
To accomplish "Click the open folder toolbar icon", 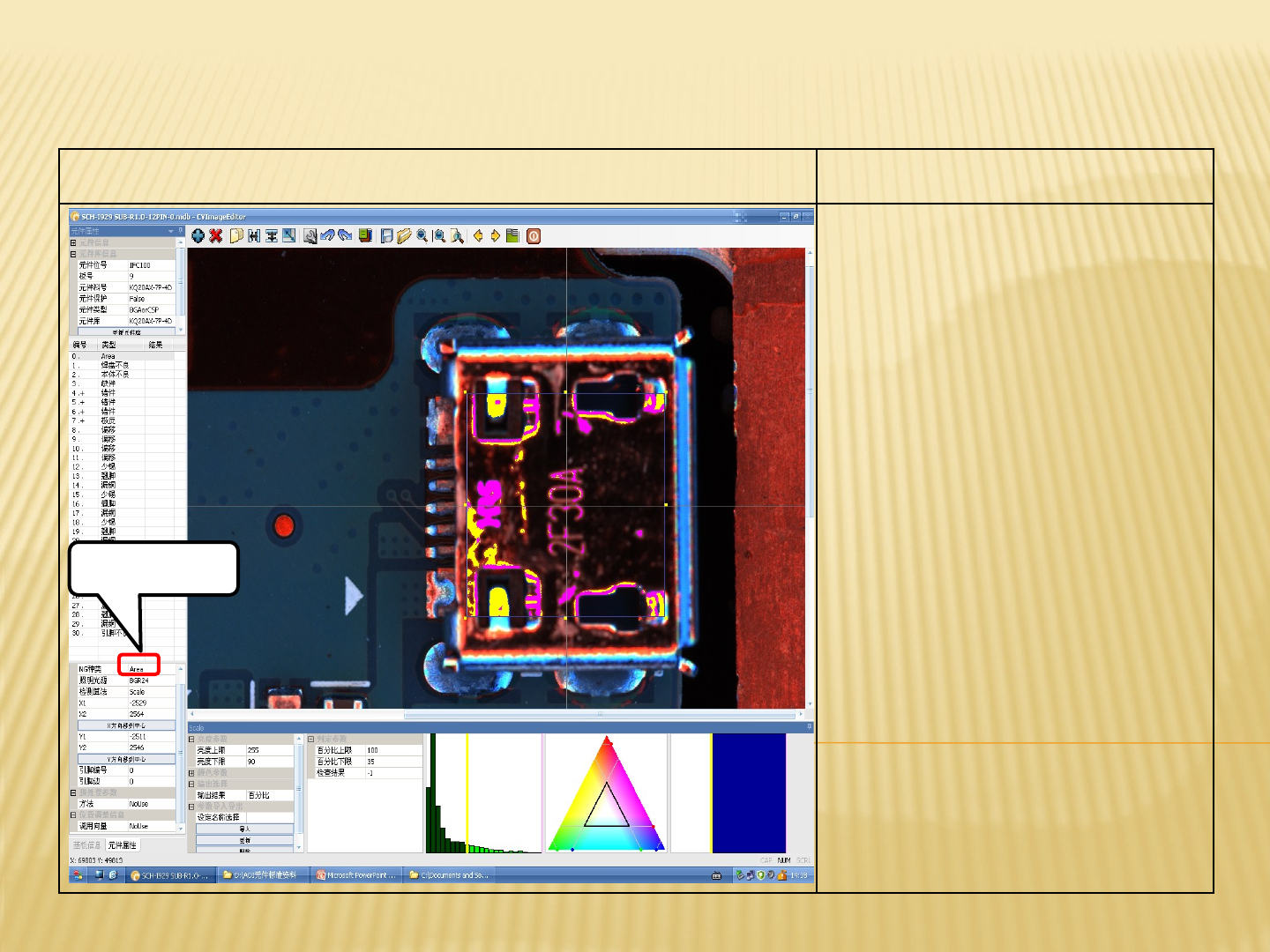I will pos(404,236).
